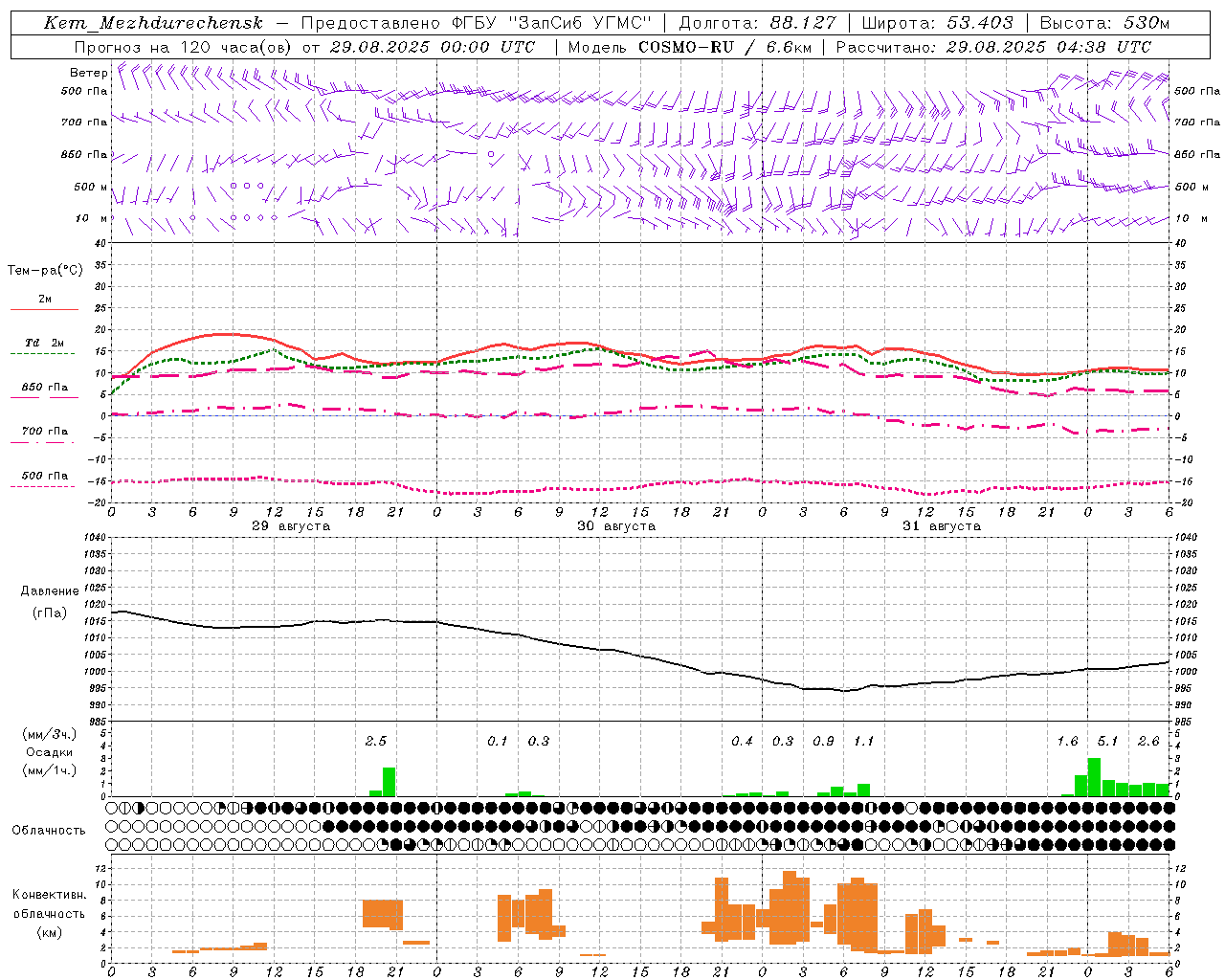Click the 1.6 precipitation total
The height and width of the screenshot is (980, 1225).
point(1067,741)
